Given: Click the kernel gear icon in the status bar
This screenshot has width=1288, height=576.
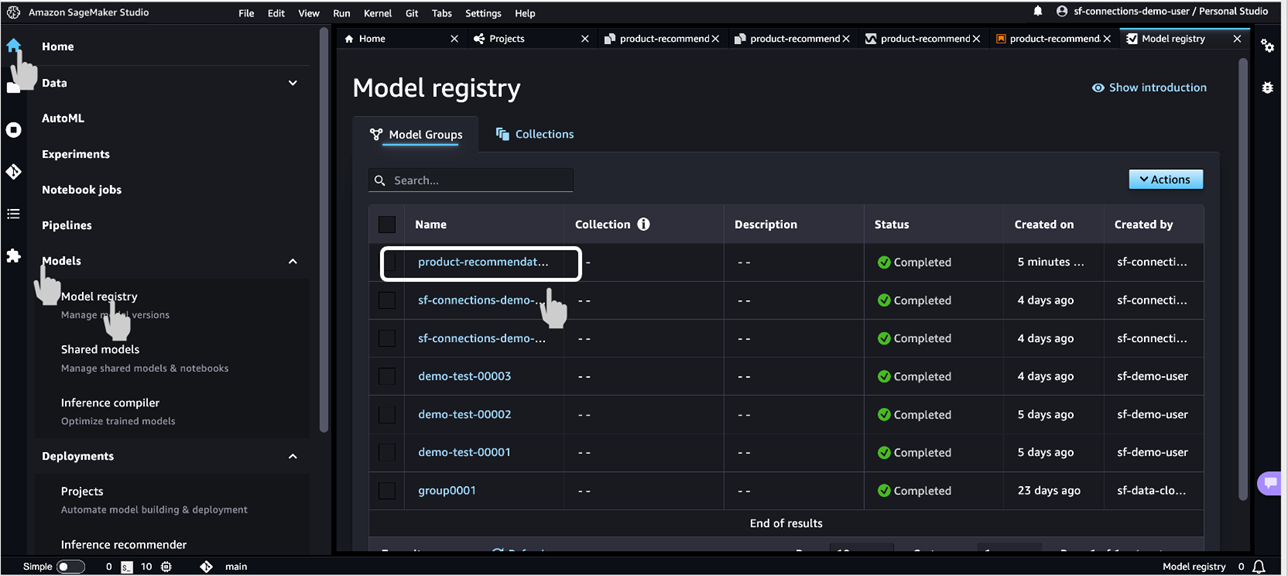Looking at the screenshot, I should [x=166, y=566].
